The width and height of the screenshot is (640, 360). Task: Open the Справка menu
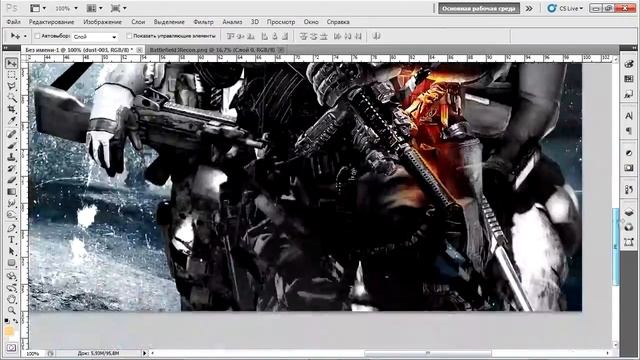[x=338, y=22]
